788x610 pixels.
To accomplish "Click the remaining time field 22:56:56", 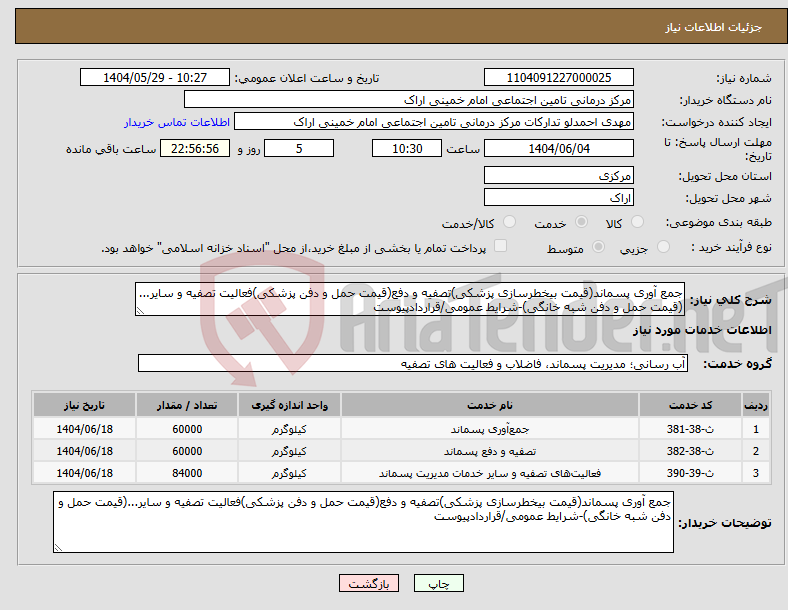I will tap(195, 148).
